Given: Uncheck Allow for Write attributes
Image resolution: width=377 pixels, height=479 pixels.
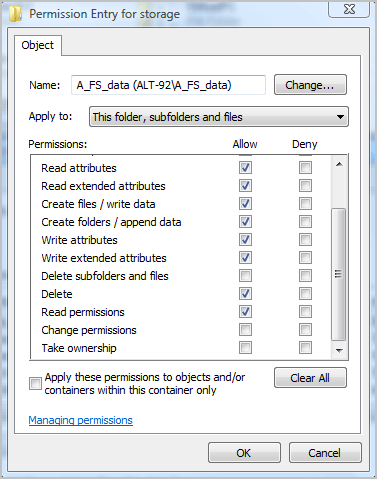Looking at the screenshot, I should (245, 239).
